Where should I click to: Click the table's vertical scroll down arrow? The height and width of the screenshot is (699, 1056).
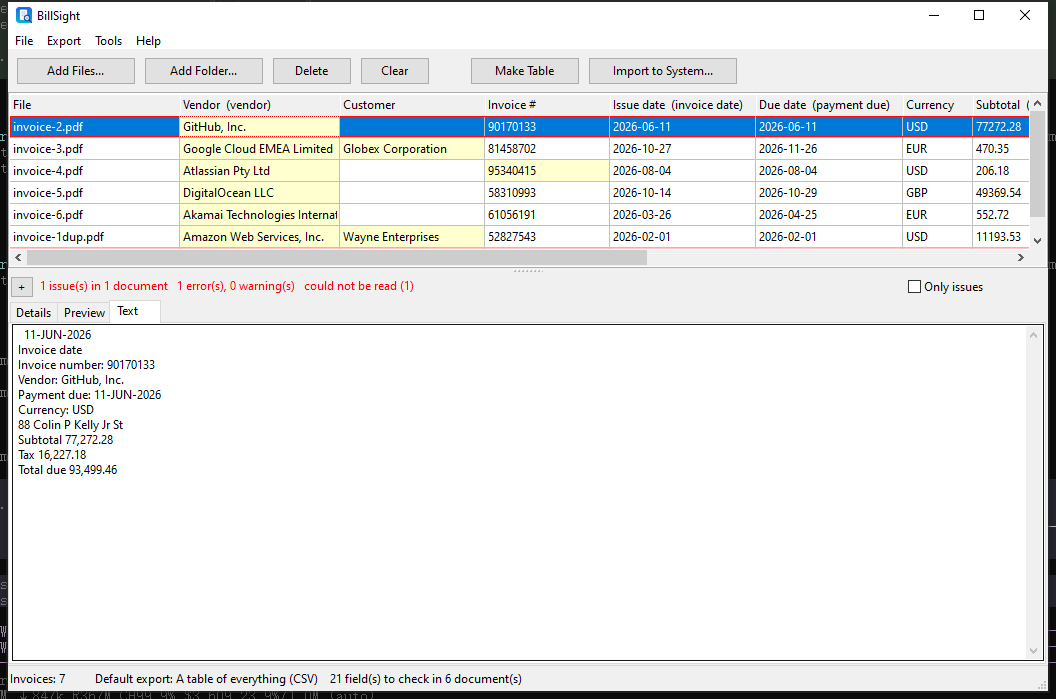[1037, 240]
